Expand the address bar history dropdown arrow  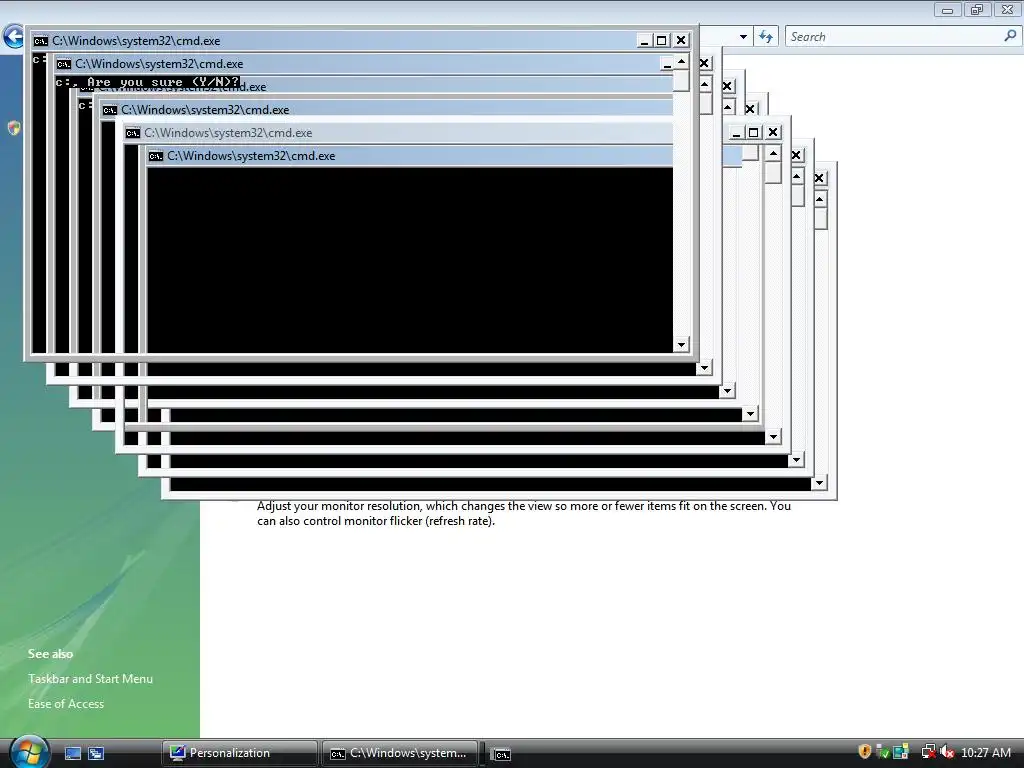click(743, 37)
